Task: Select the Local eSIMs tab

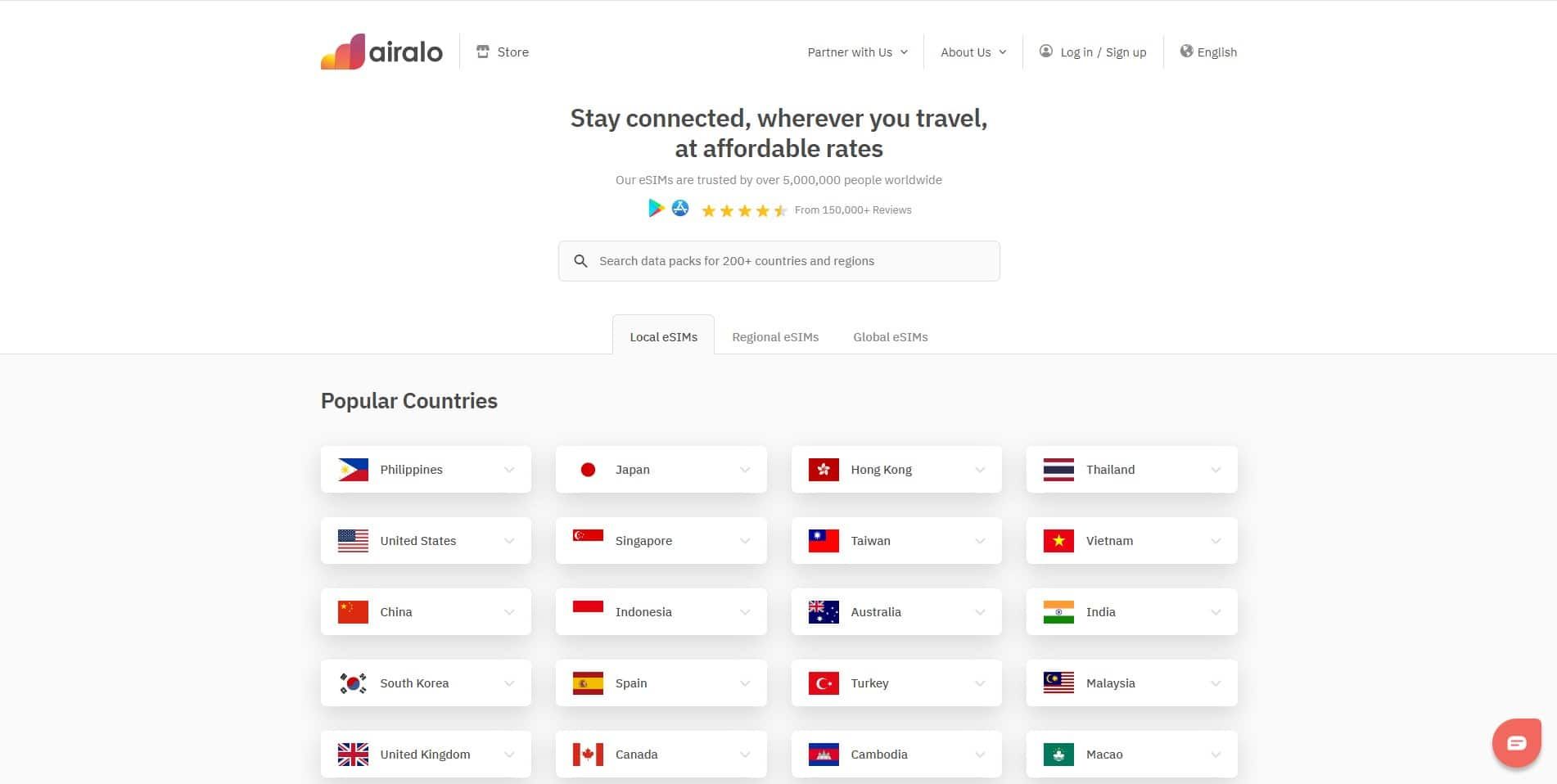Action: click(x=663, y=337)
